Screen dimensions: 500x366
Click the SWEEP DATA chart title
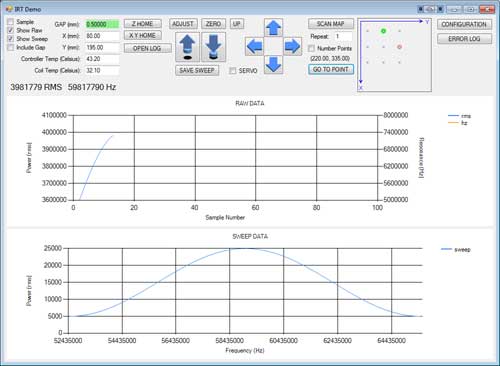pos(250,236)
